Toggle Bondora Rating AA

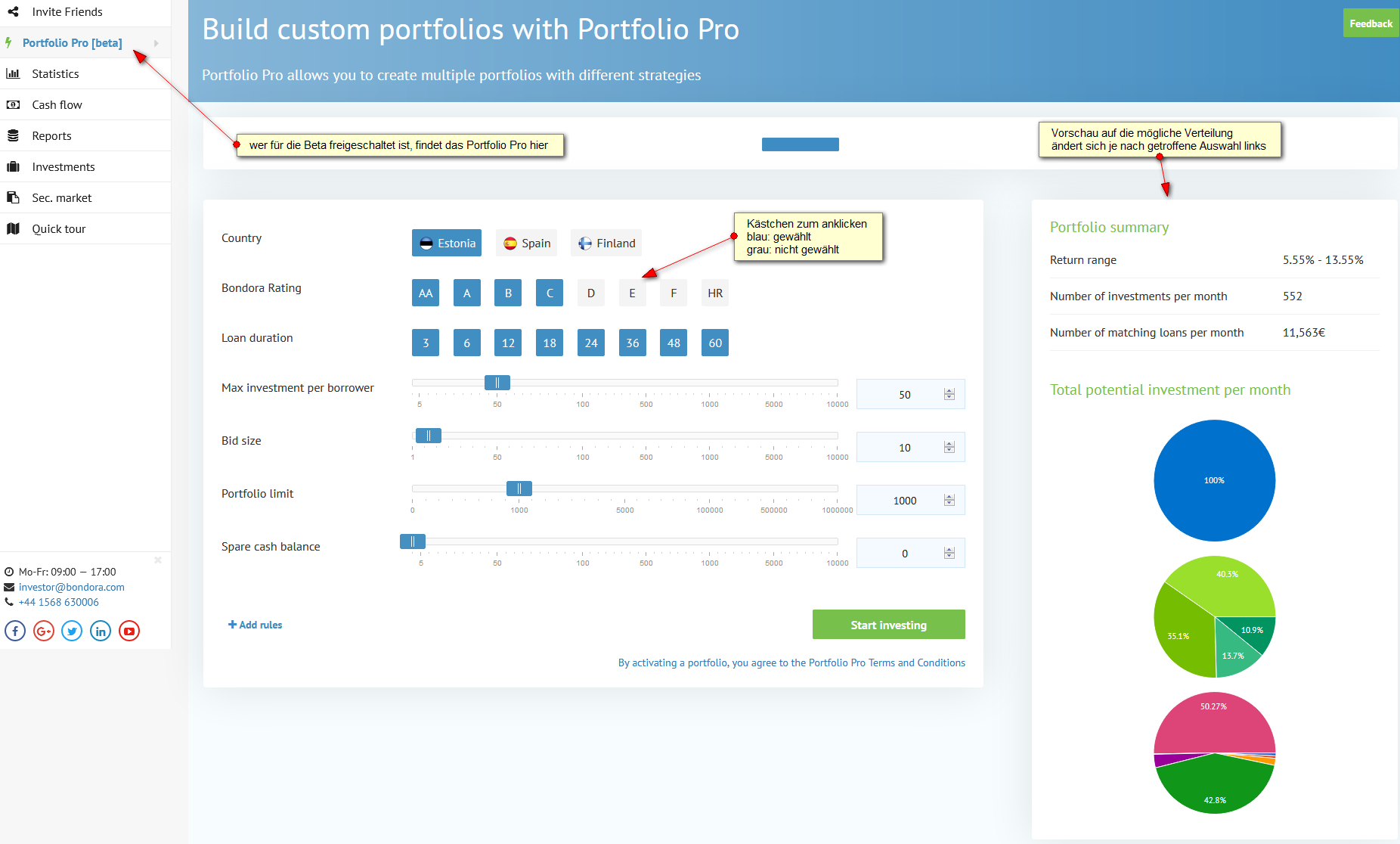click(x=426, y=293)
